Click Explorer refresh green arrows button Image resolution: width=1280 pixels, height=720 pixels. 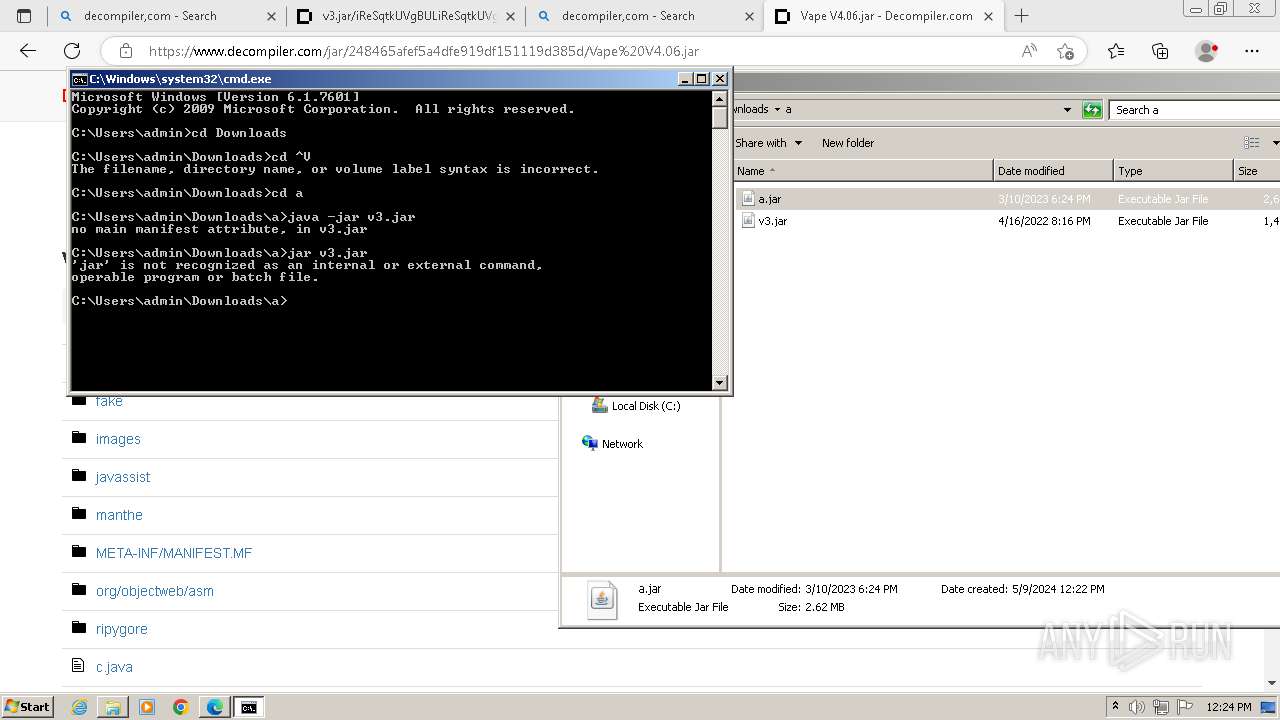pos(1092,110)
